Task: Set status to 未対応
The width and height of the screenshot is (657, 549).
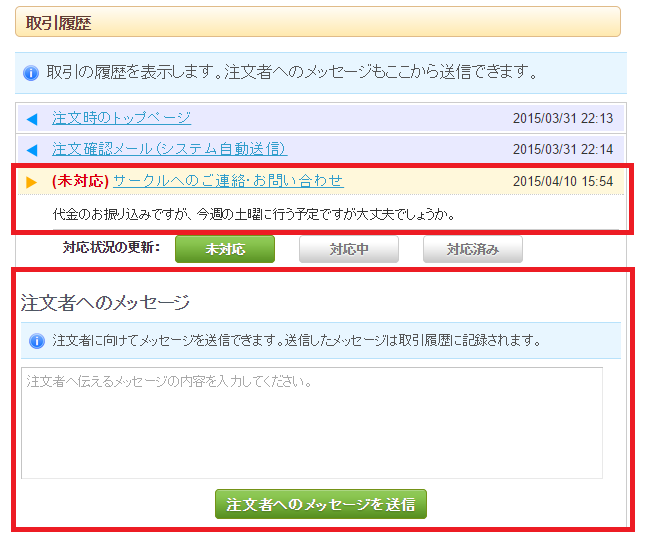Action: click(224, 249)
